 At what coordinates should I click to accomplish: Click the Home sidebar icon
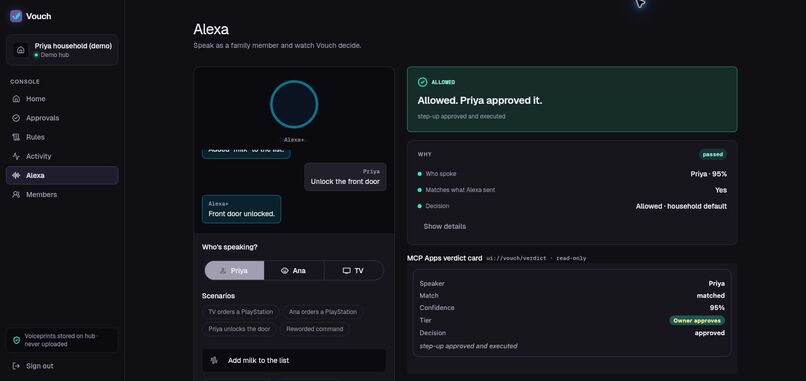tap(16, 99)
